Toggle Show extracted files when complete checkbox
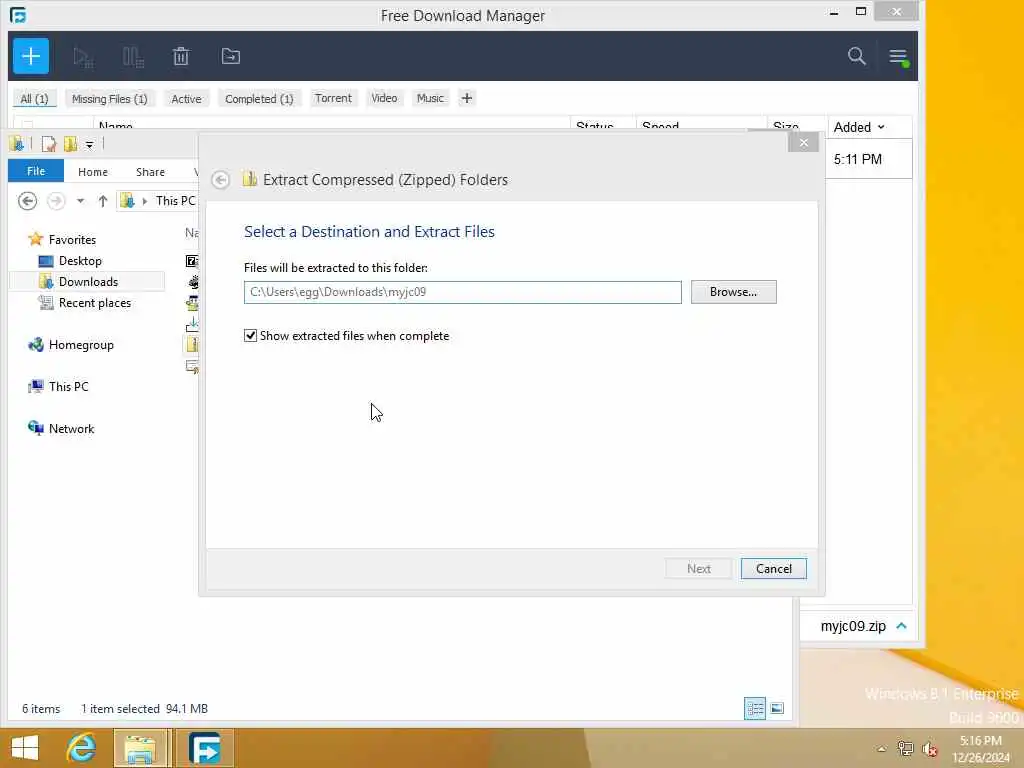This screenshot has width=1024, height=768. 250,336
